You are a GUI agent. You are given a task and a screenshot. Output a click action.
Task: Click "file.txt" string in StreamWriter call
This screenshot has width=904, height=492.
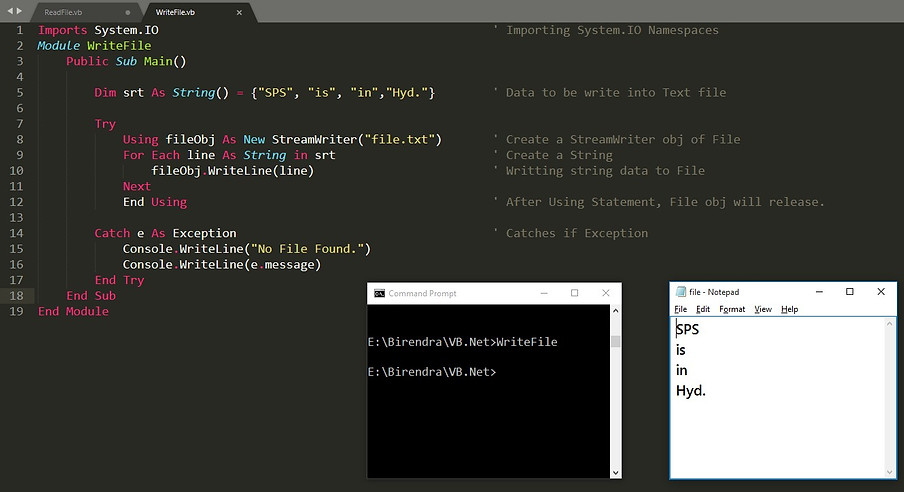point(400,140)
